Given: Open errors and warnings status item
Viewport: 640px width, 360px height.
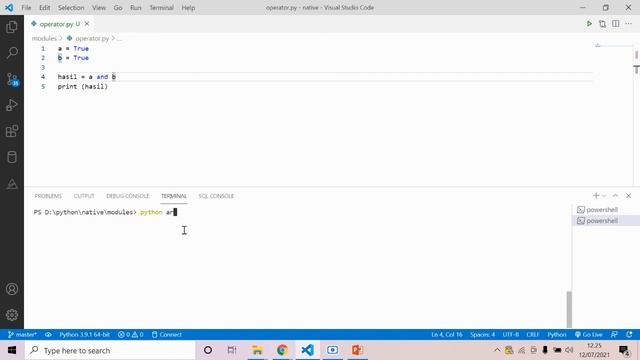Looking at the screenshot, I should coord(131,334).
